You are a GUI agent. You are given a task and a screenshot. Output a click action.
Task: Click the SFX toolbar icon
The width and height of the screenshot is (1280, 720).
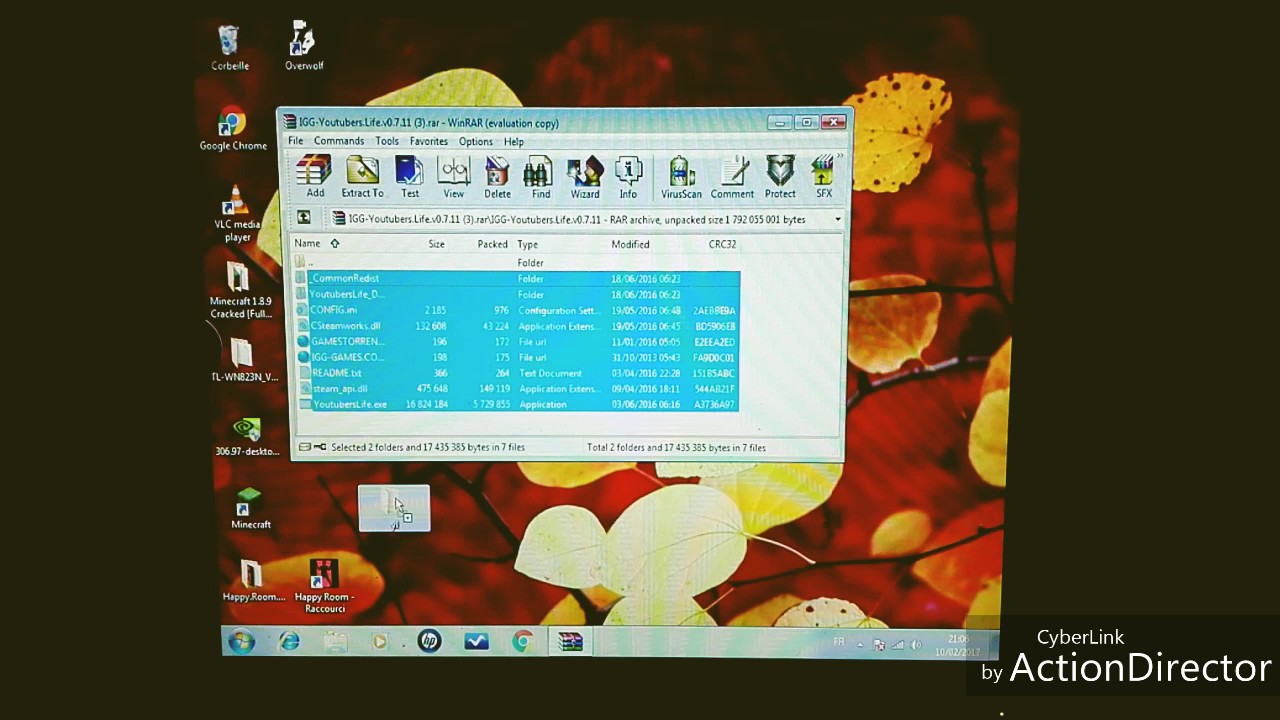click(x=823, y=177)
